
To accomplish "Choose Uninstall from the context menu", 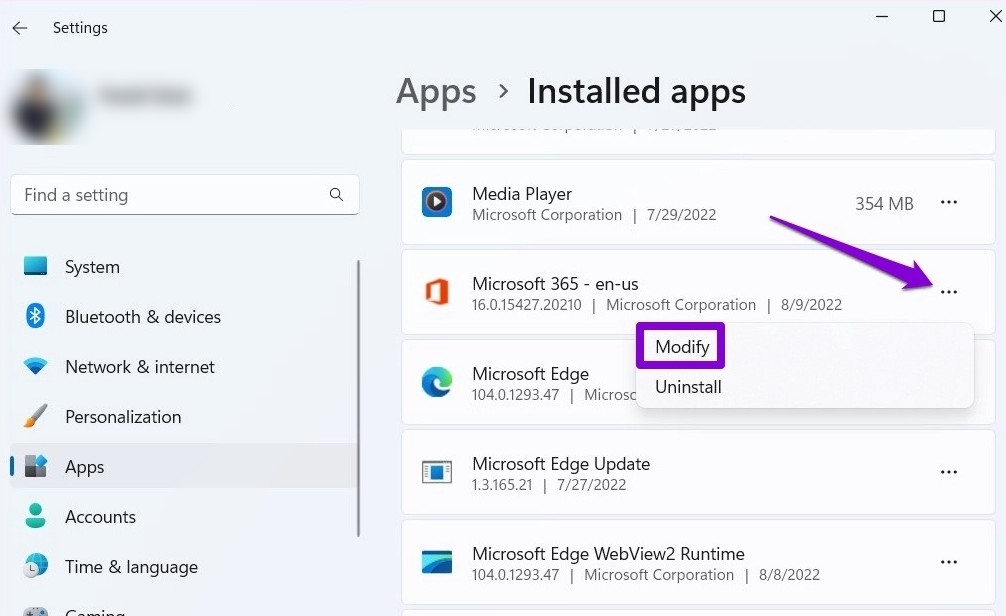I will pos(688,387).
